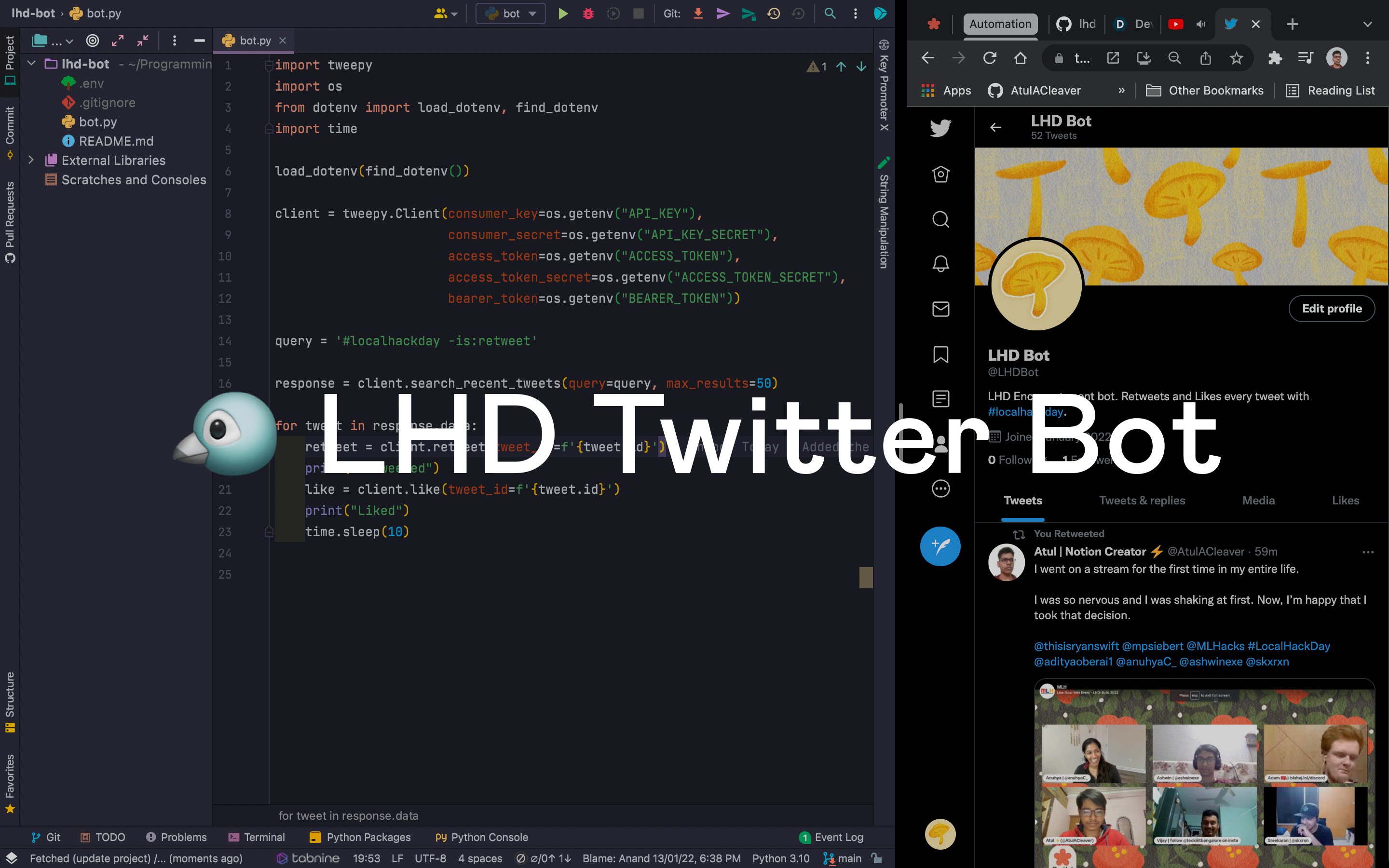Open Git history clock icon
Image resolution: width=1389 pixels, height=868 pixels.
(x=773, y=13)
